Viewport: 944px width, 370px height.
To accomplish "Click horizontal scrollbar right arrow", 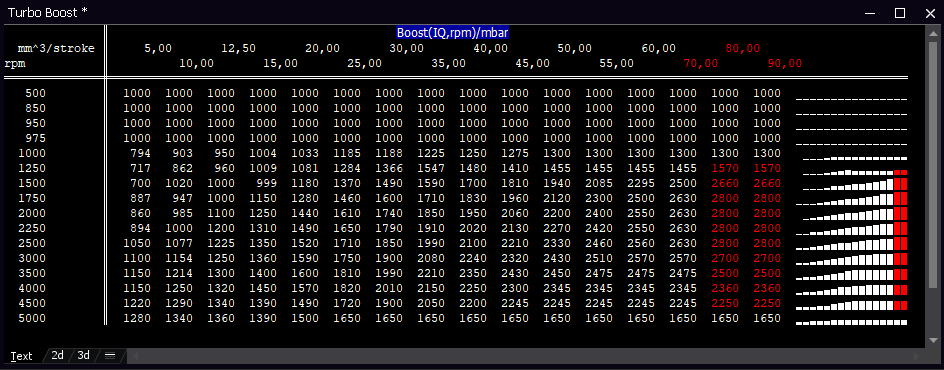I will pos(917,356).
